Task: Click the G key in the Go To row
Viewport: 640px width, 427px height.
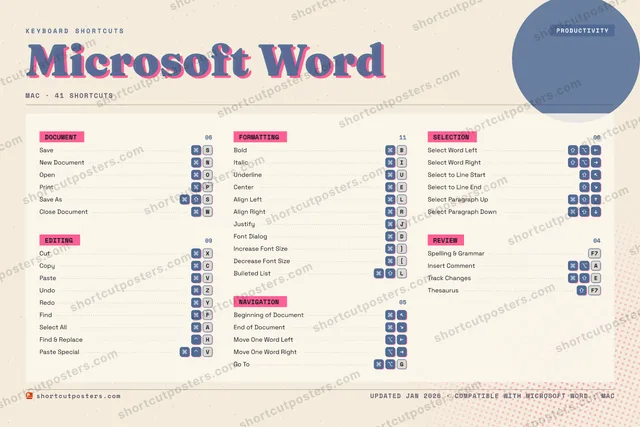Action: (x=402, y=364)
